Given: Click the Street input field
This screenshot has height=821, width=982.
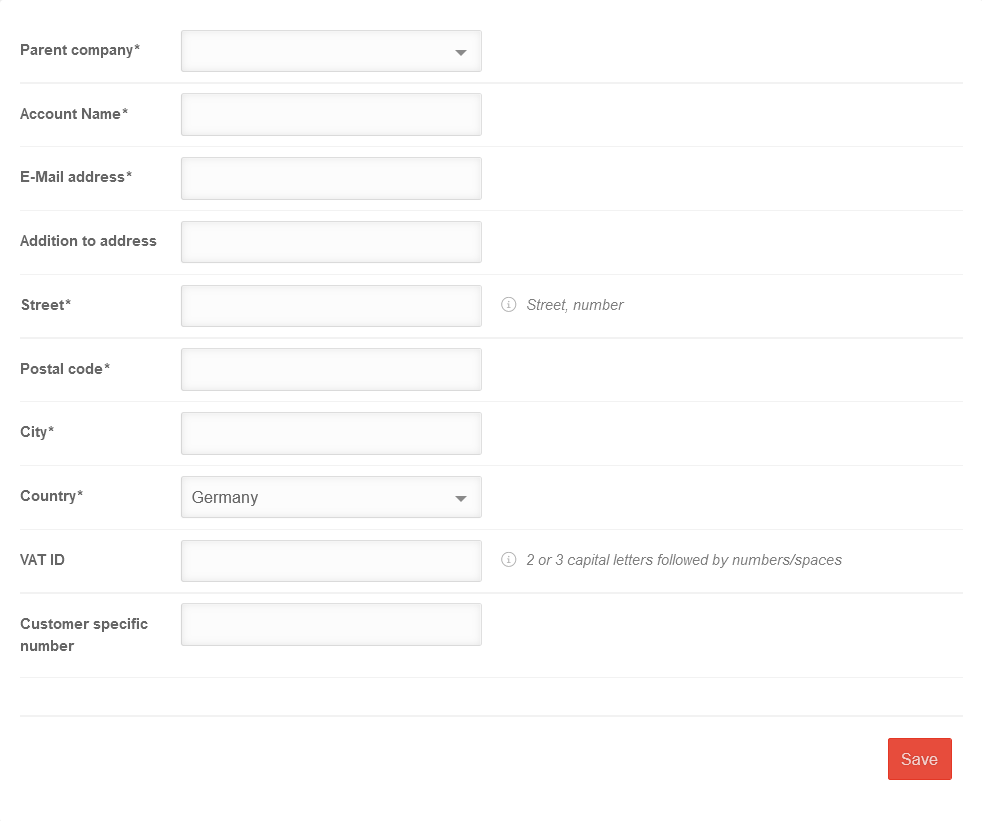Looking at the screenshot, I should (331, 306).
